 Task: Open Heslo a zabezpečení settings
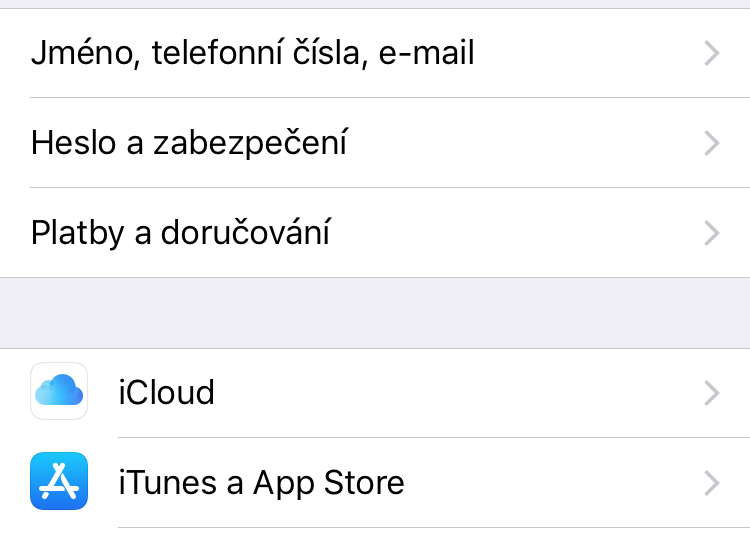coord(189,143)
